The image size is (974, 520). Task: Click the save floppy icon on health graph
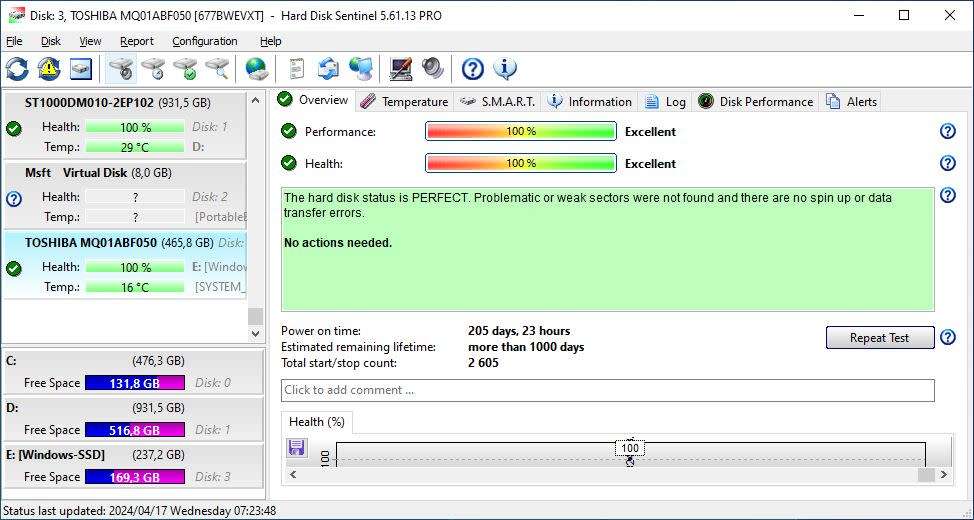(x=296, y=447)
